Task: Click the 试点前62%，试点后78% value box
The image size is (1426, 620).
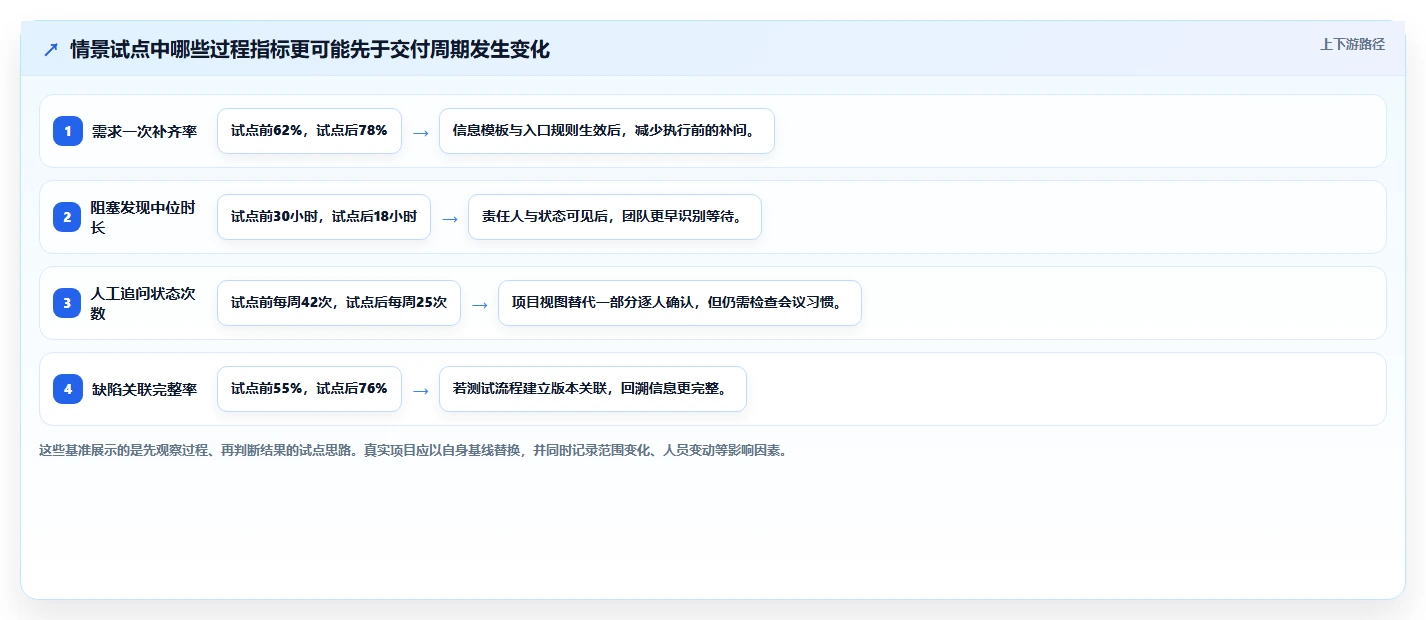Action: 309,131
